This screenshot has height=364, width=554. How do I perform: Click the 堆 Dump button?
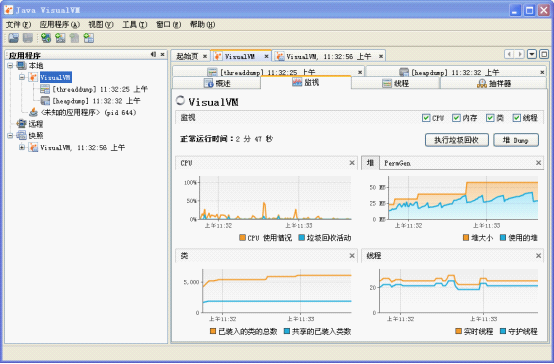click(516, 140)
